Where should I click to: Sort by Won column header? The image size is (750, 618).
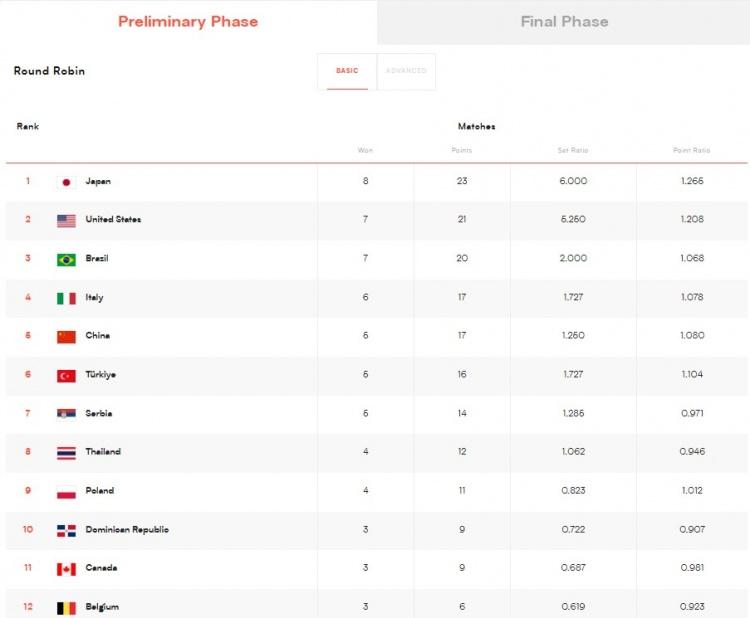[365, 150]
